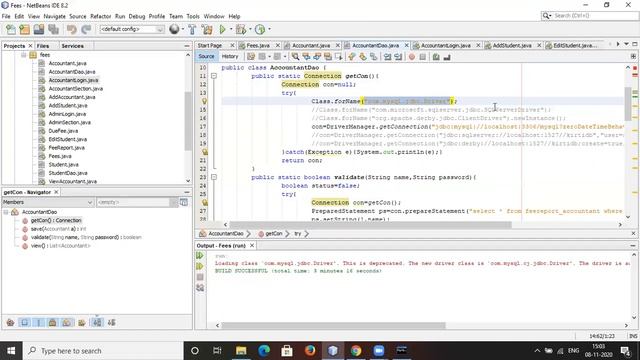The image size is (640, 360).
Task: Click the globe browser icon in toolbar
Action: [174, 29]
